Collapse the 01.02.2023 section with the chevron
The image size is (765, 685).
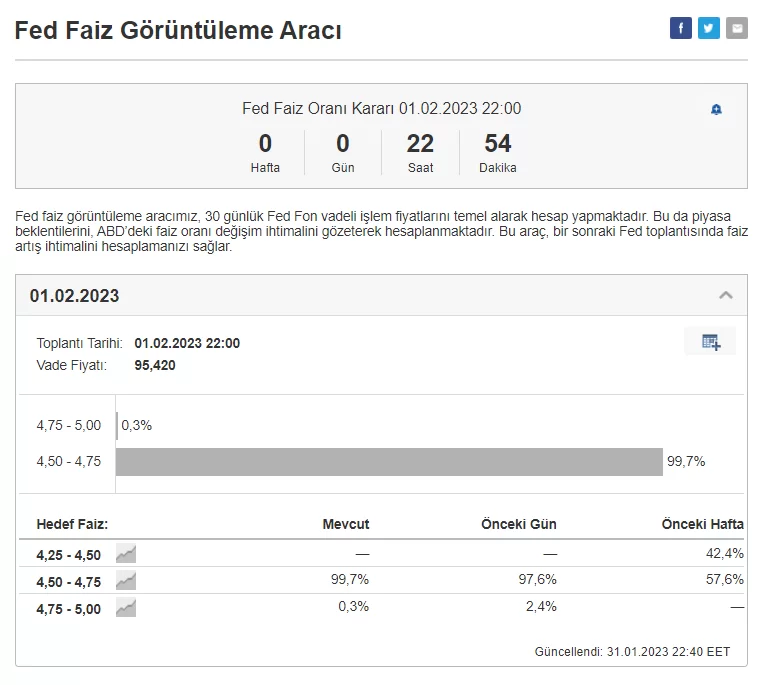tap(726, 295)
